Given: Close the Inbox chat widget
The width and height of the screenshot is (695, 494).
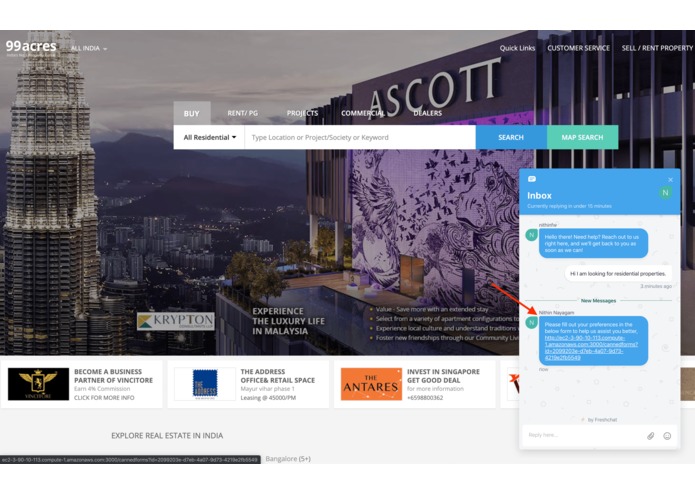Looking at the screenshot, I should tap(671, 179).
